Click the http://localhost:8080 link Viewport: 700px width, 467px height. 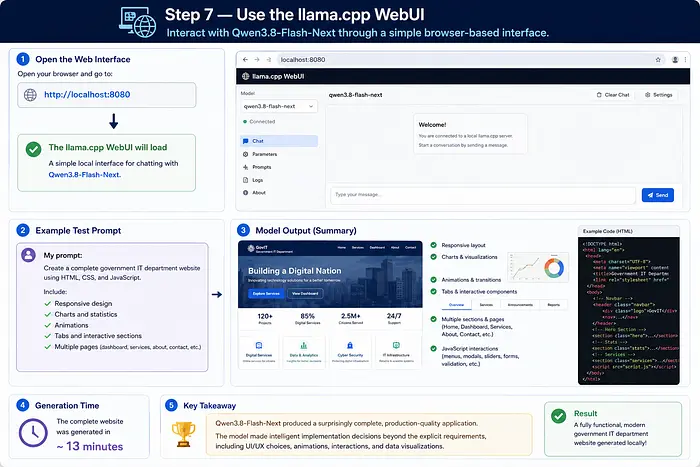click(87, 95)
